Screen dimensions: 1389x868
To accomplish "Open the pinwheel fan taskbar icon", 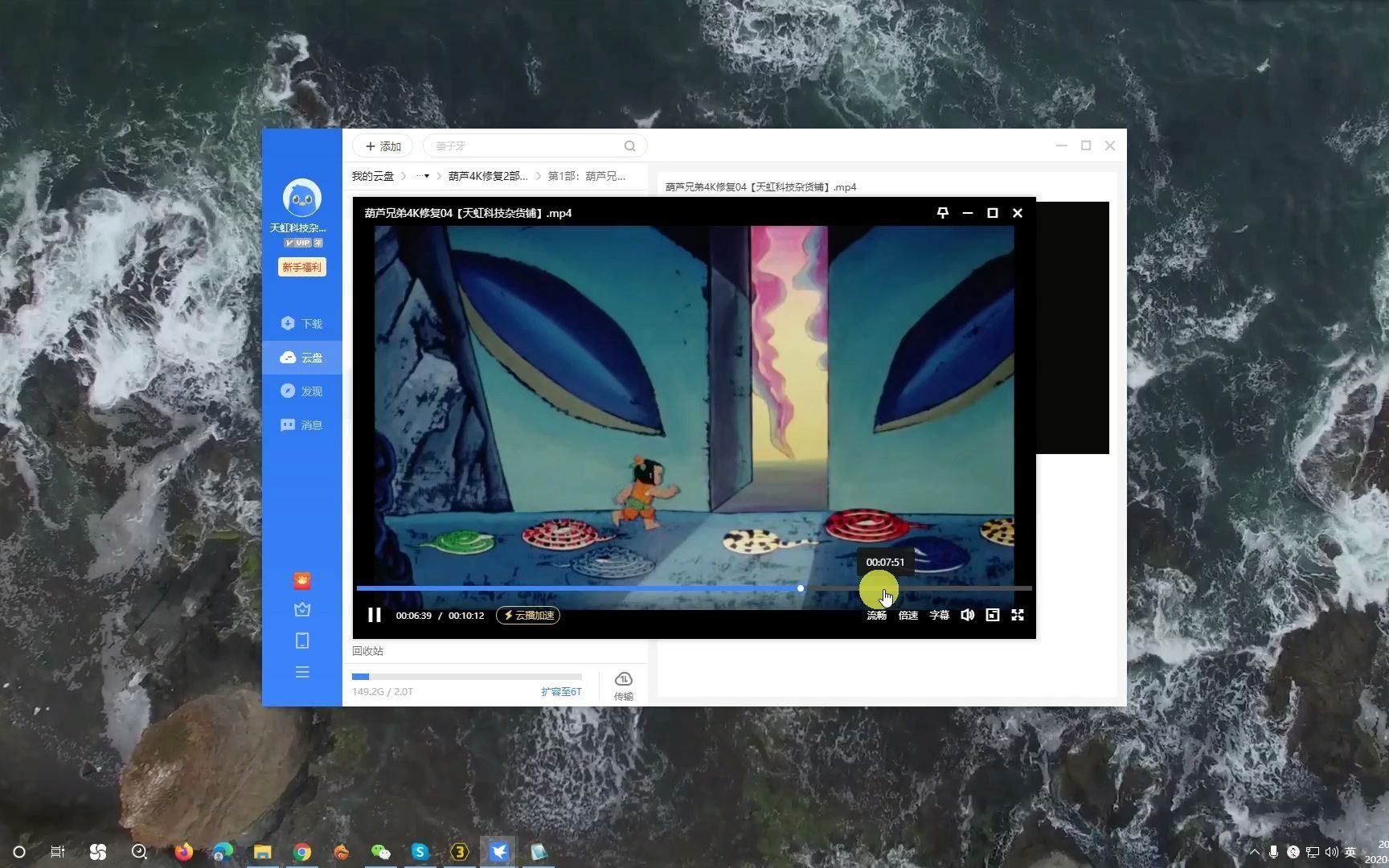I will pos(98,852).
